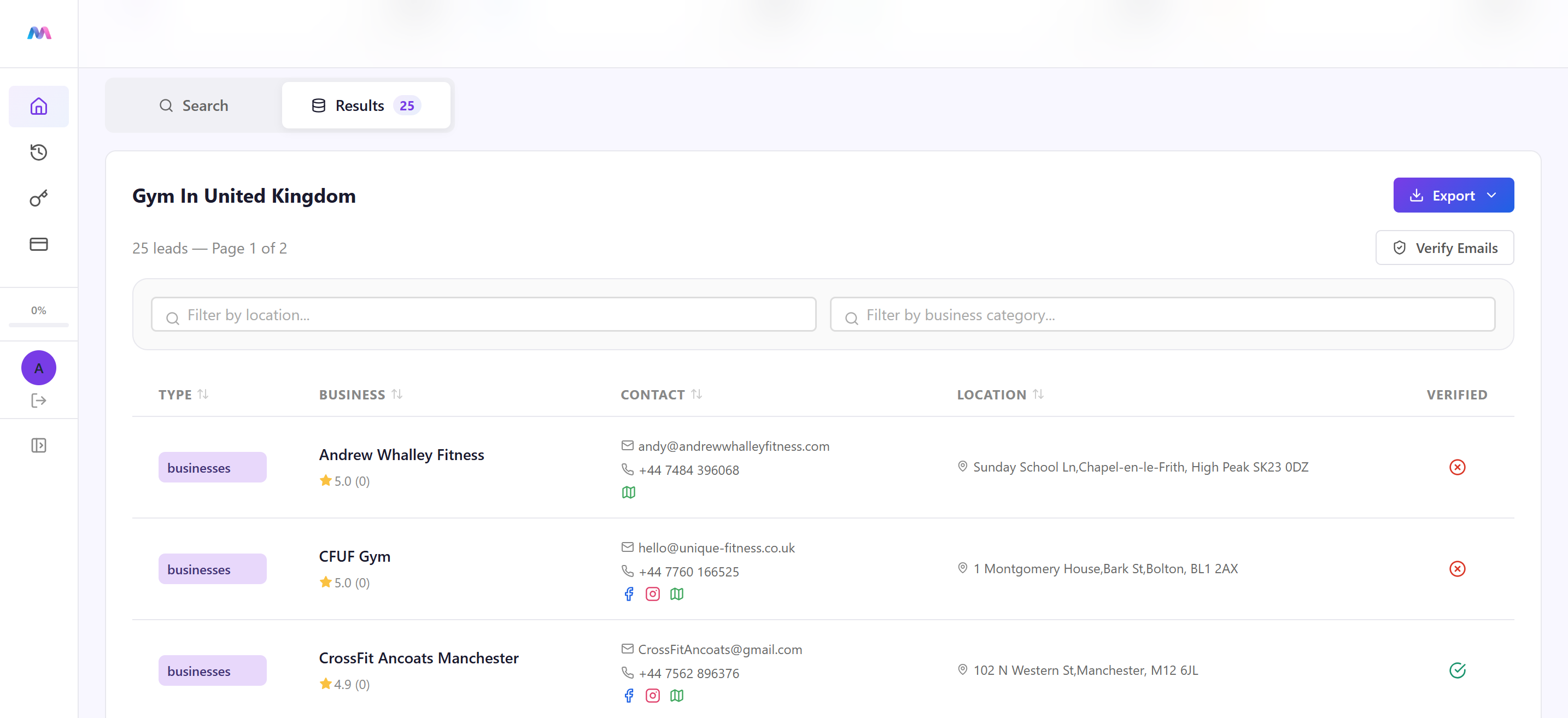Open the billing credit card icon
Image resolution: width=1568 pixels, height=718 pixels.
tap(38, 244)
